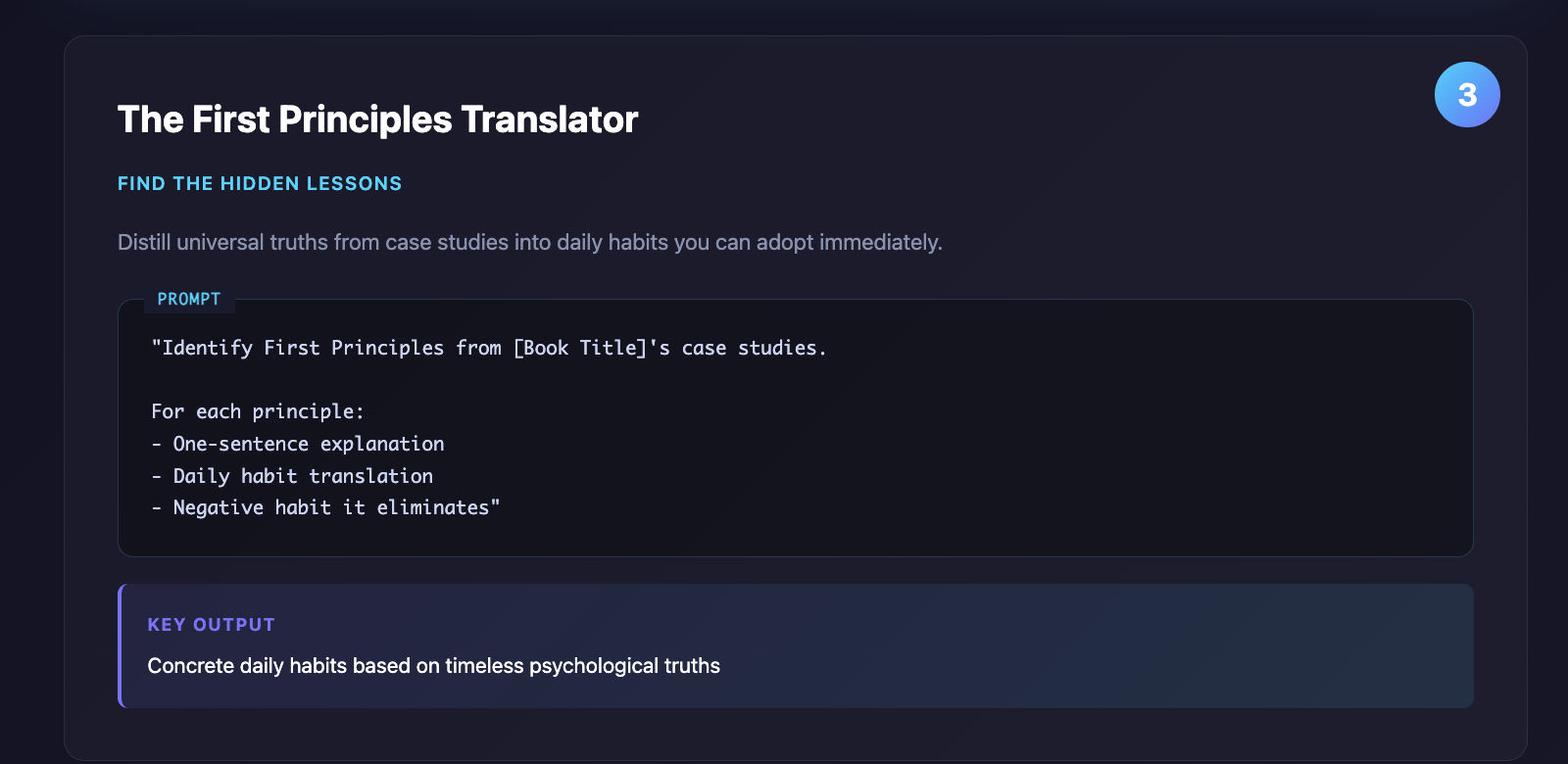This screenshot has width=1568, height=764.
Task: Click the word 'Translator' in the title
Action: tap(549, 119)
